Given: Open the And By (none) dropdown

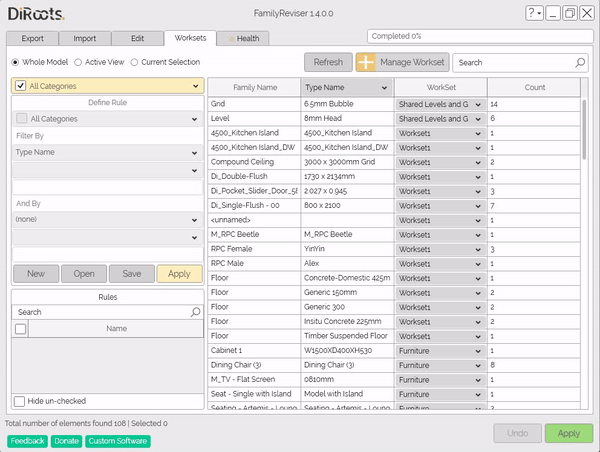Looking at the screenshot, I should tap(196, 218).
